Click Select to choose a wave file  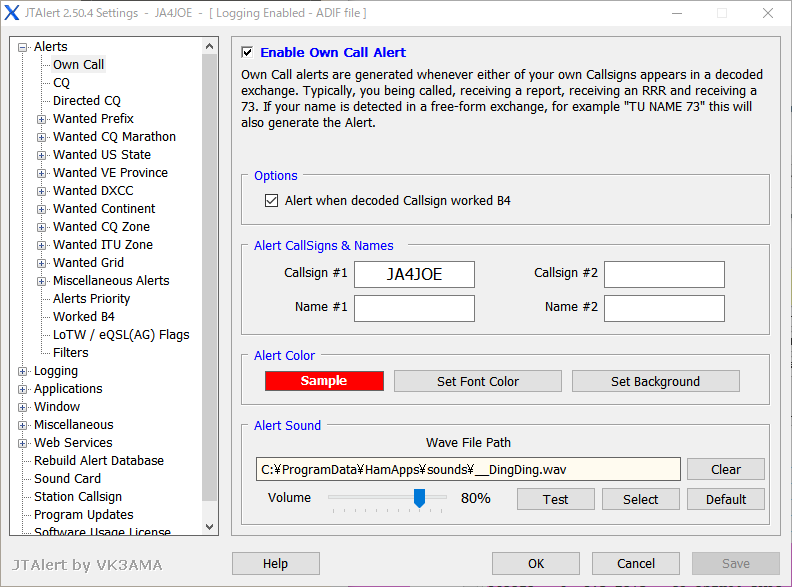[640, 499]
